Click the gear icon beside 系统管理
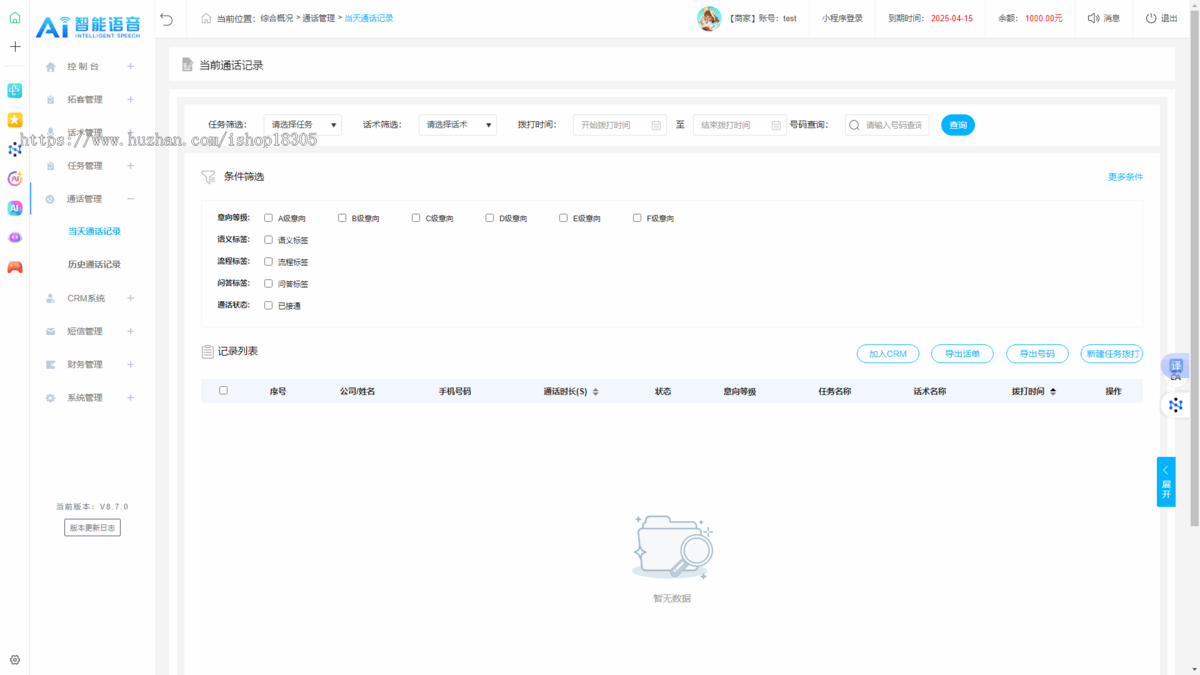 click(50, 398)
